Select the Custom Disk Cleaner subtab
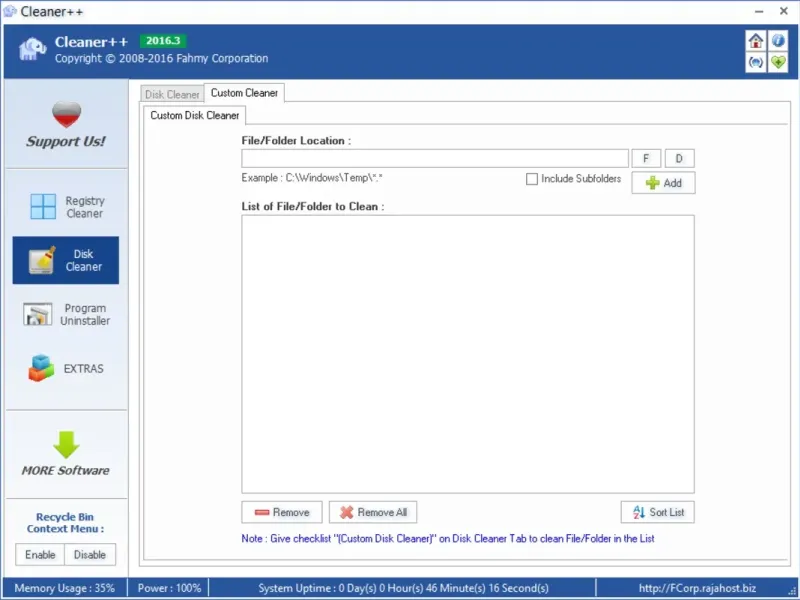 [x=194, y=115]
